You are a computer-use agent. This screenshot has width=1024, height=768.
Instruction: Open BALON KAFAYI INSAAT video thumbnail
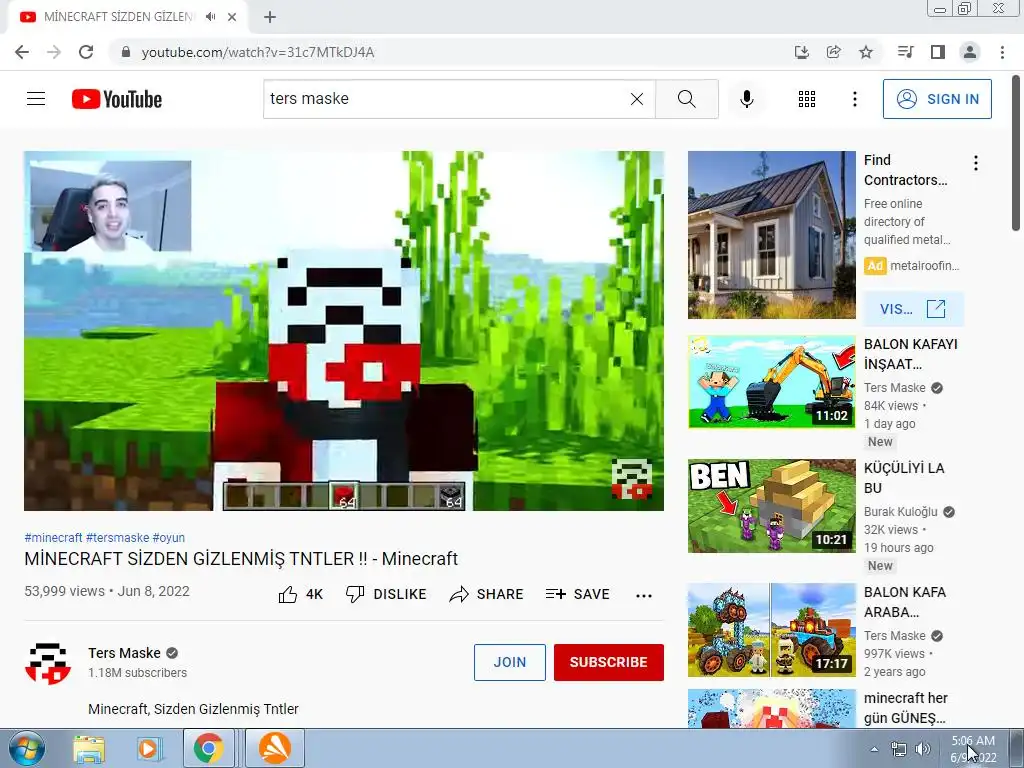click(771, 381)
